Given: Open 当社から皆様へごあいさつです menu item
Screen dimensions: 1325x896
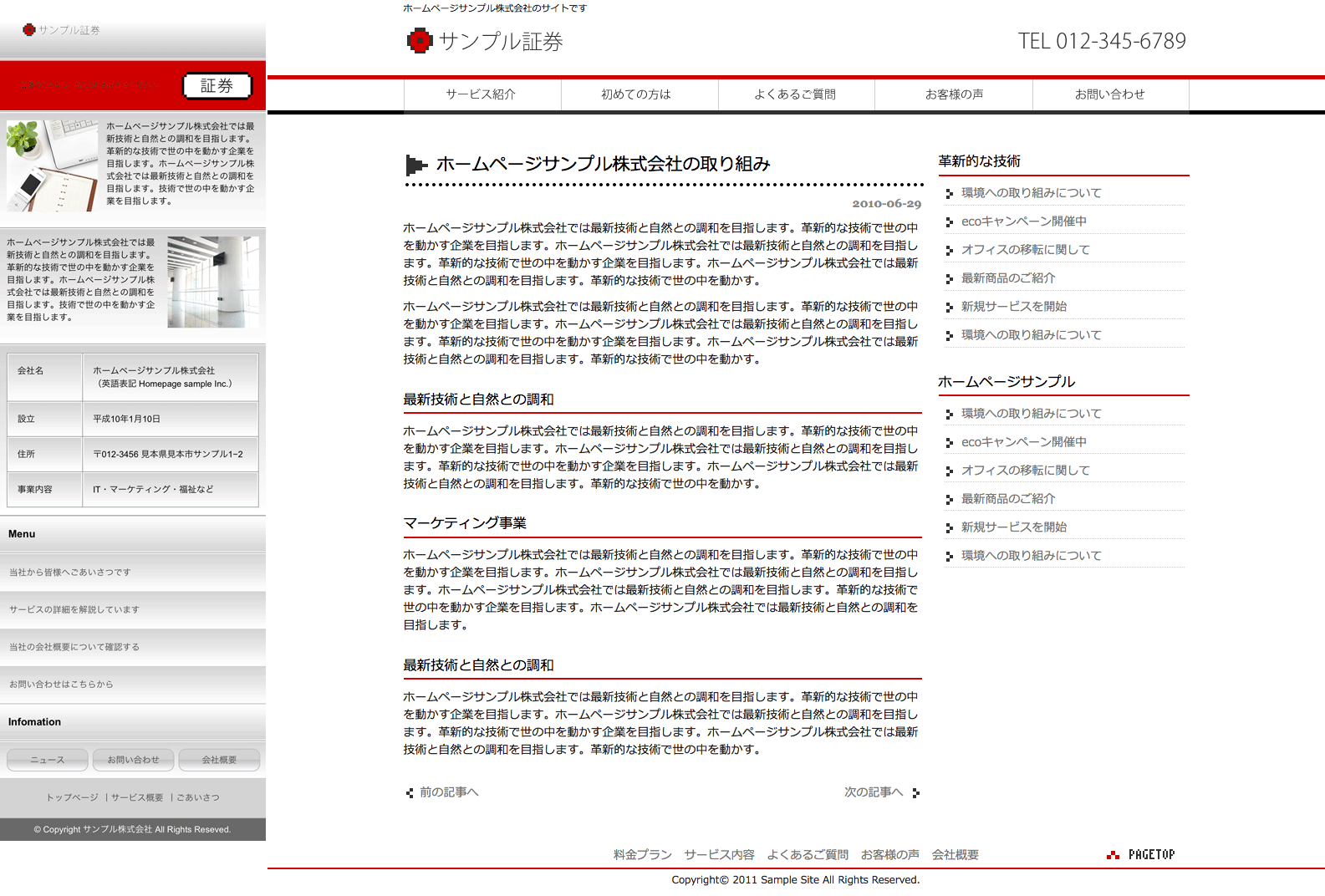Looking at the screenshot, I should click(x=70, y=573).
